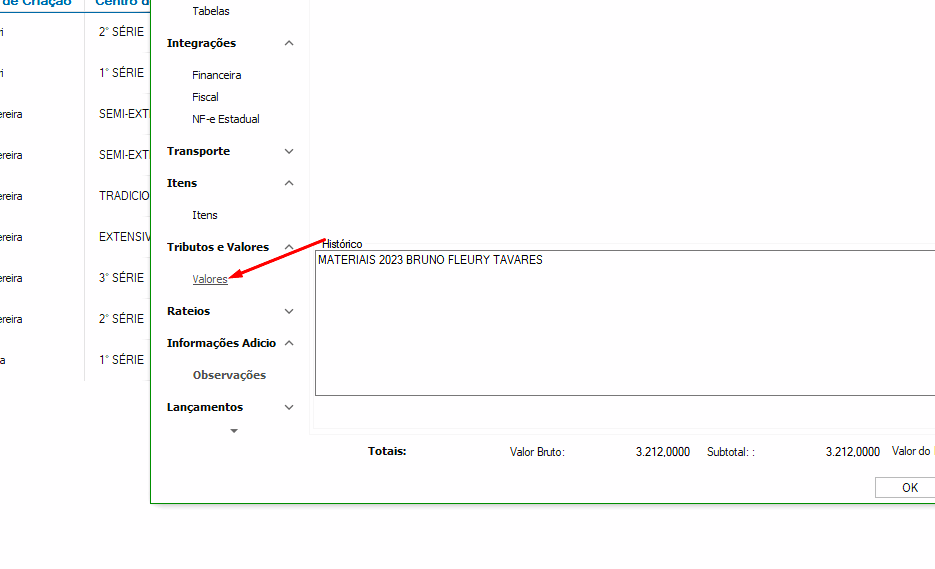Expand the Rateios section chevron
935x569 pixels.
pos(289,312)
